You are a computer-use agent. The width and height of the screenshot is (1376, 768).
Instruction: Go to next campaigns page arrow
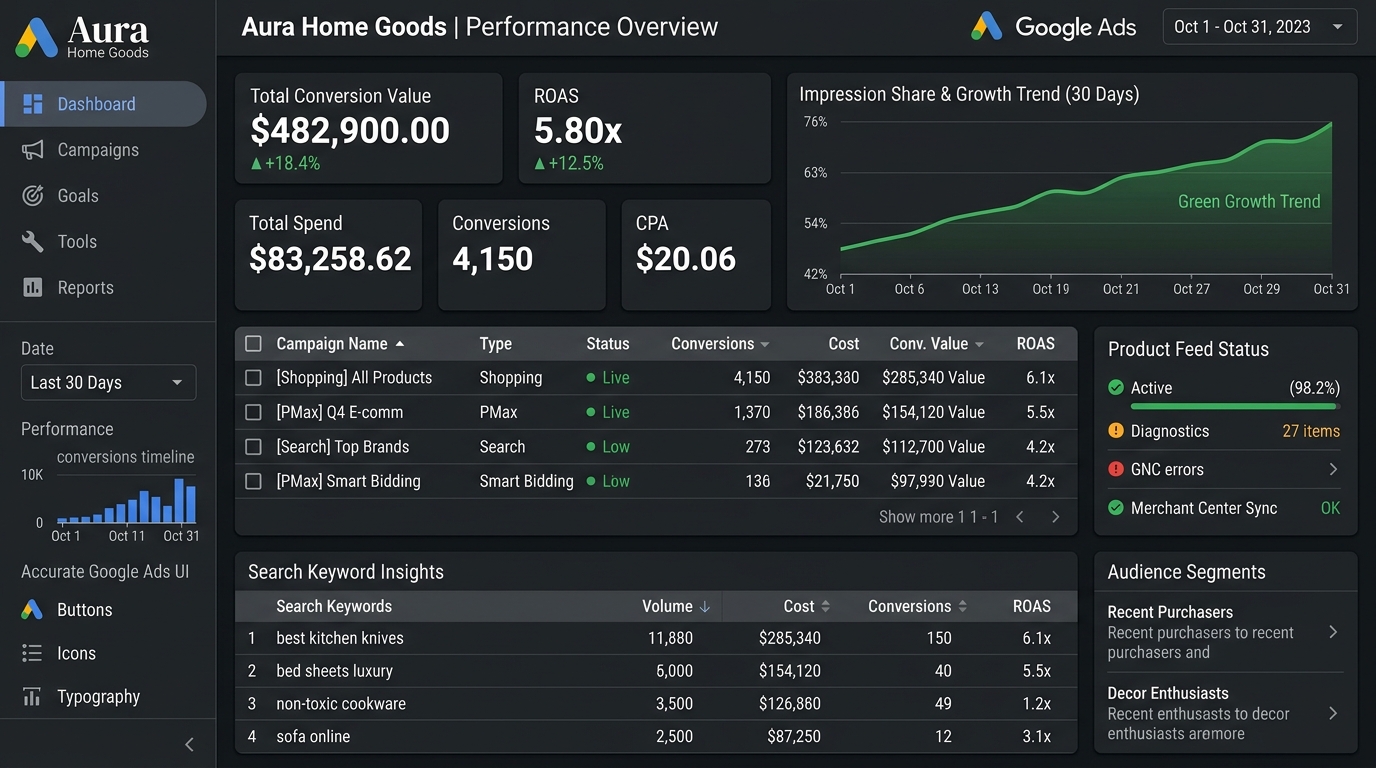click(x=1055, y=517)
